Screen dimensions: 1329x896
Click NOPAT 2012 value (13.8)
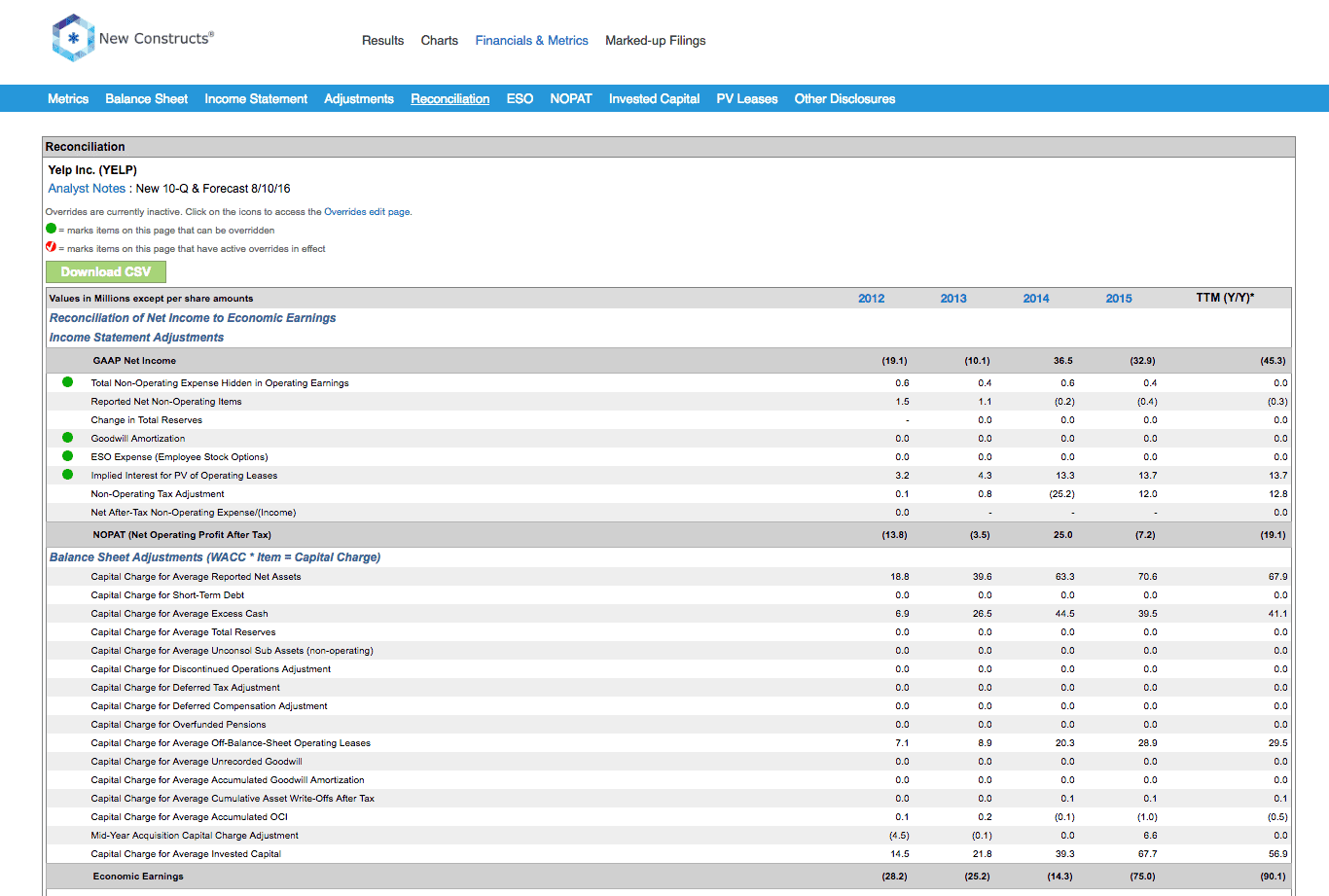pos(894,535)
